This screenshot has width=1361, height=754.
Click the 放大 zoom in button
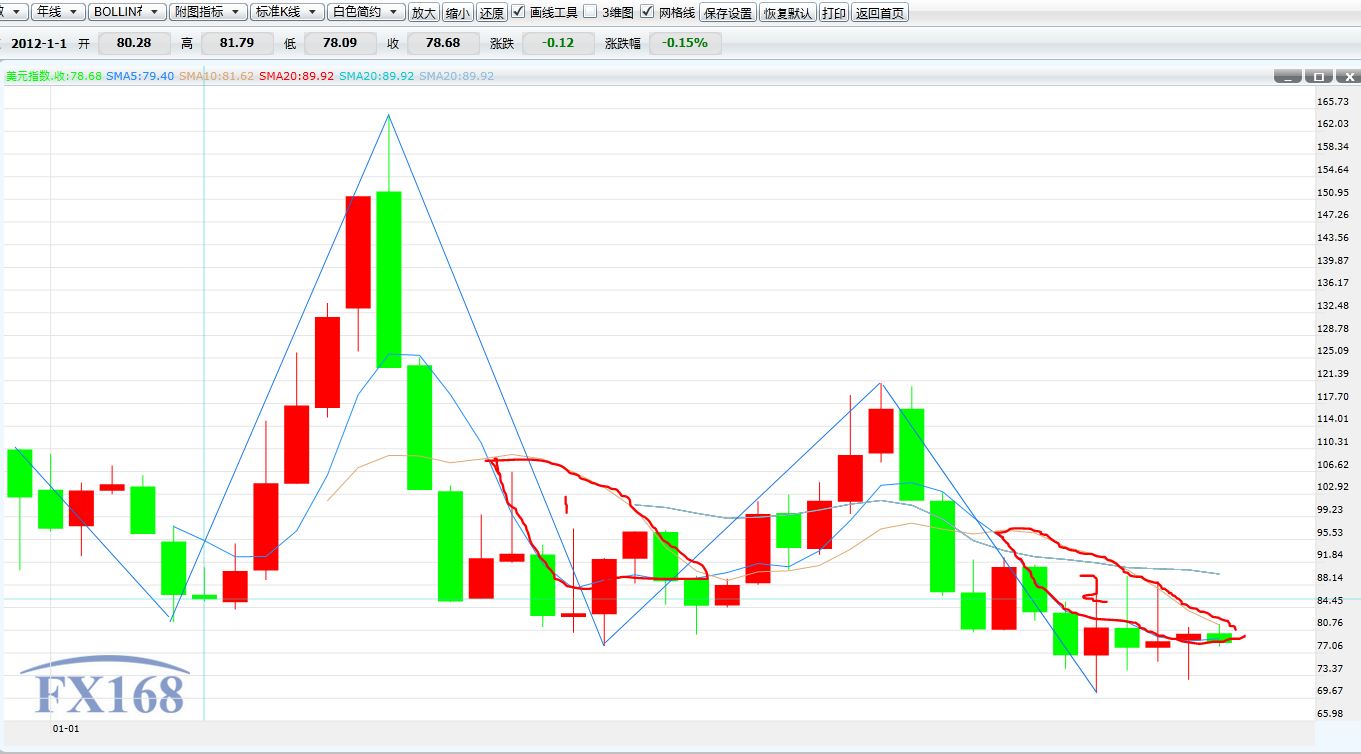(424, 13)
